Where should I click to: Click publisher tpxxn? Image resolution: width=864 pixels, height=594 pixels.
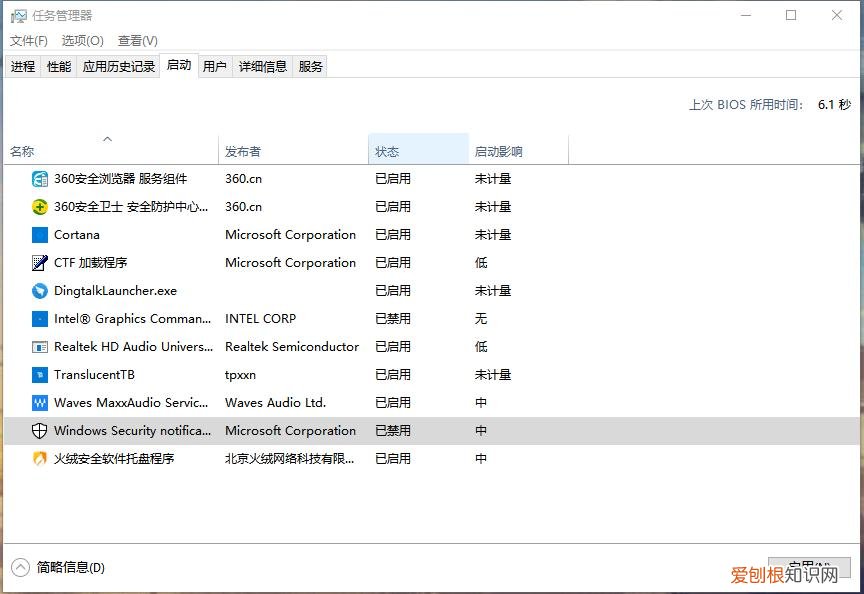point(240,375)
